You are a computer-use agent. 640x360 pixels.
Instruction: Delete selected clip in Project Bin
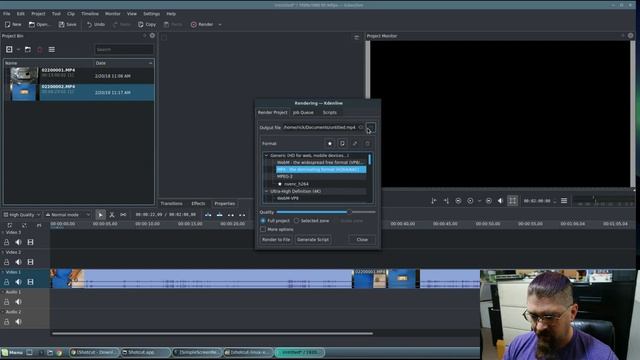(x=40, y=49)
